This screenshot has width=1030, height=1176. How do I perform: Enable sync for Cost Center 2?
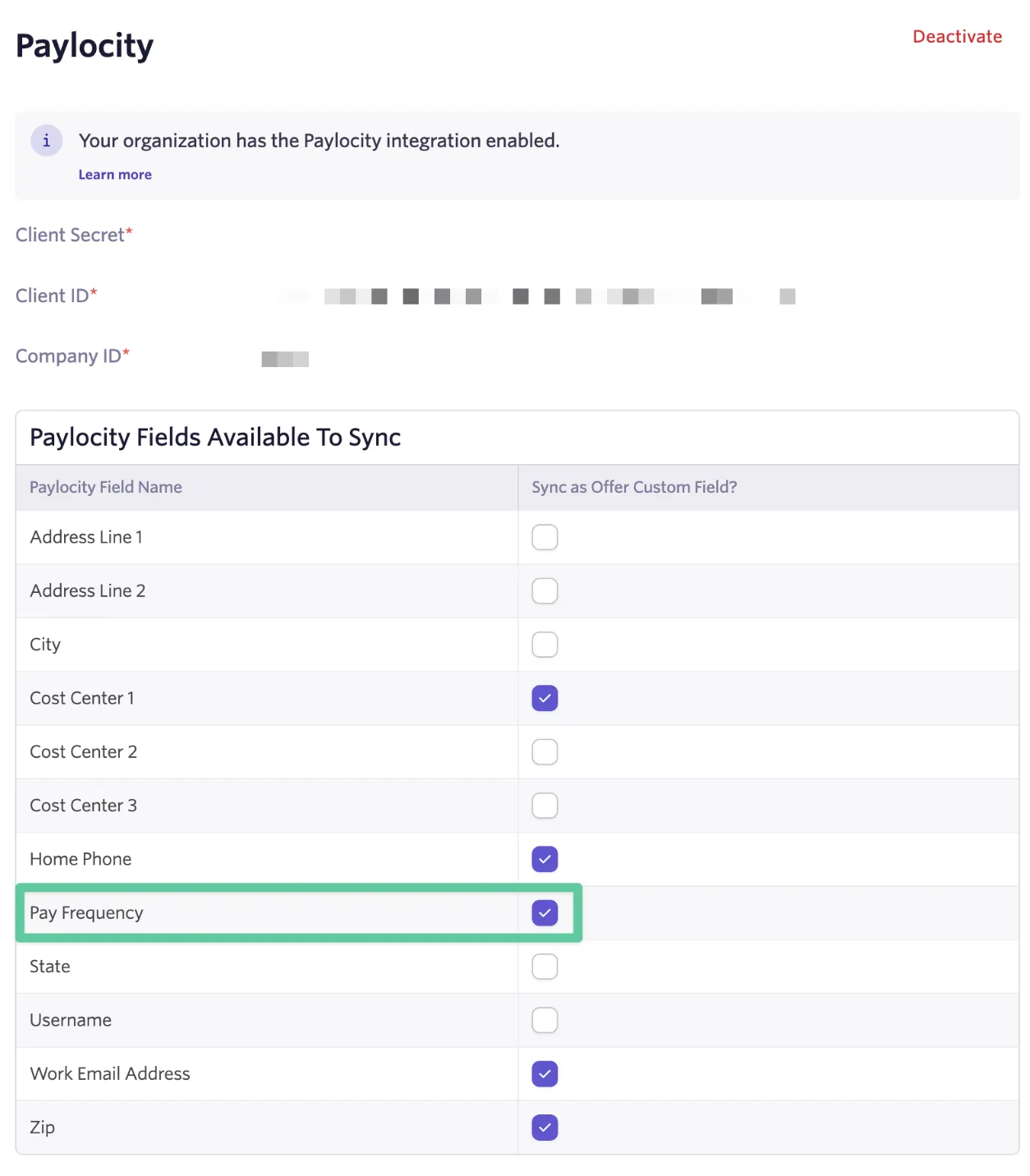(x=545, y=751)
